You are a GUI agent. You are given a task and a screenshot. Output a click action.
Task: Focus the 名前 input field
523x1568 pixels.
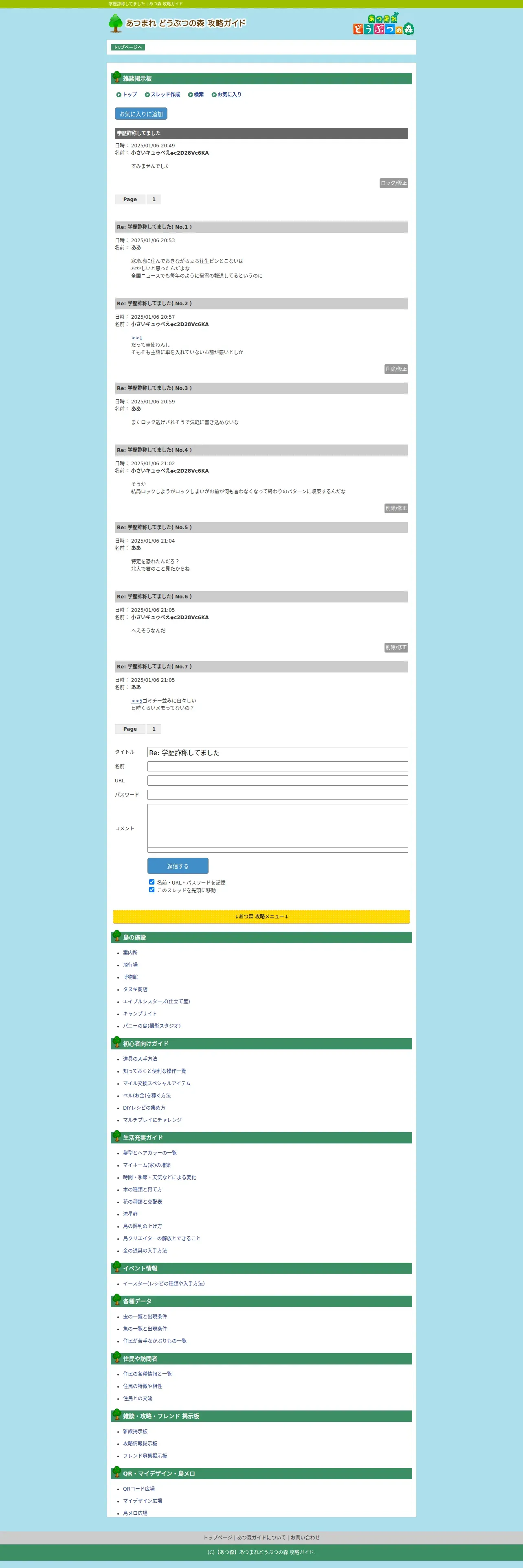[278, 766]
